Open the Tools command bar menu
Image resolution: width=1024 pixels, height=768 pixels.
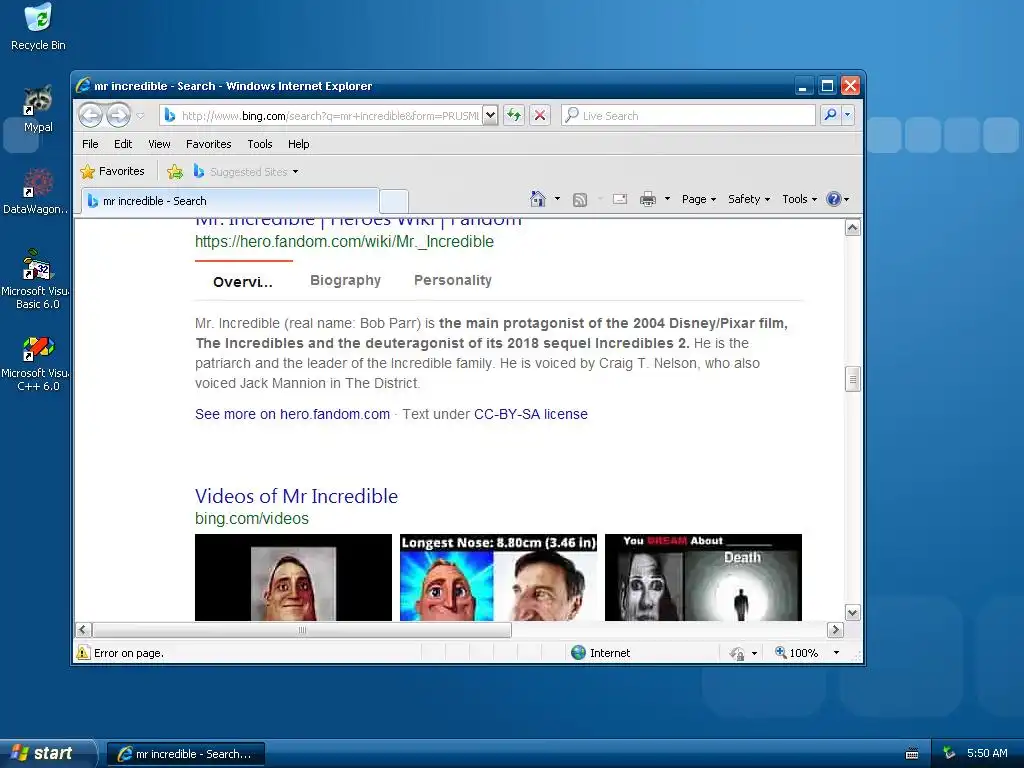pos(799,199)
